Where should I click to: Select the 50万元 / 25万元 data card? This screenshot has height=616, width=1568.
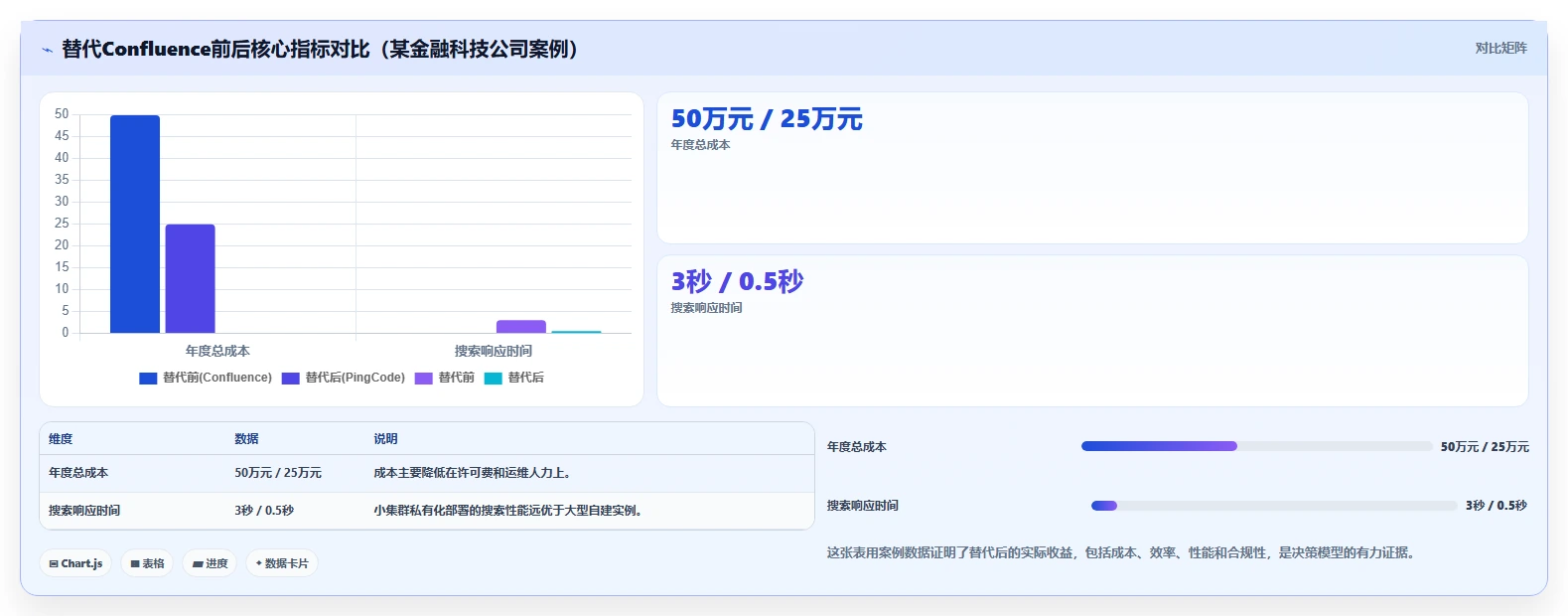click(1092, 168)
